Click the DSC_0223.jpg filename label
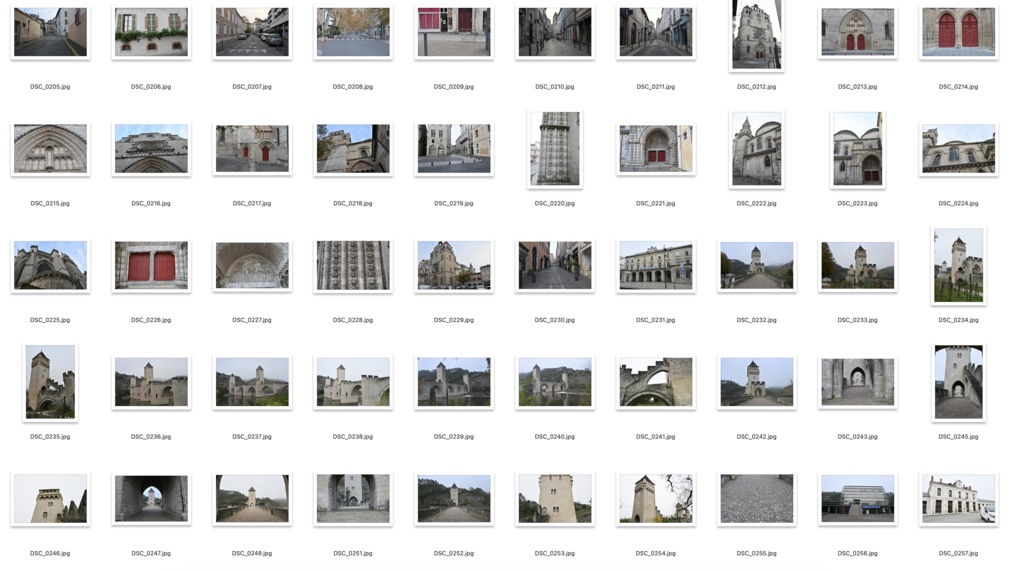Screen dimensions: 1024x571 pos(857,203)
